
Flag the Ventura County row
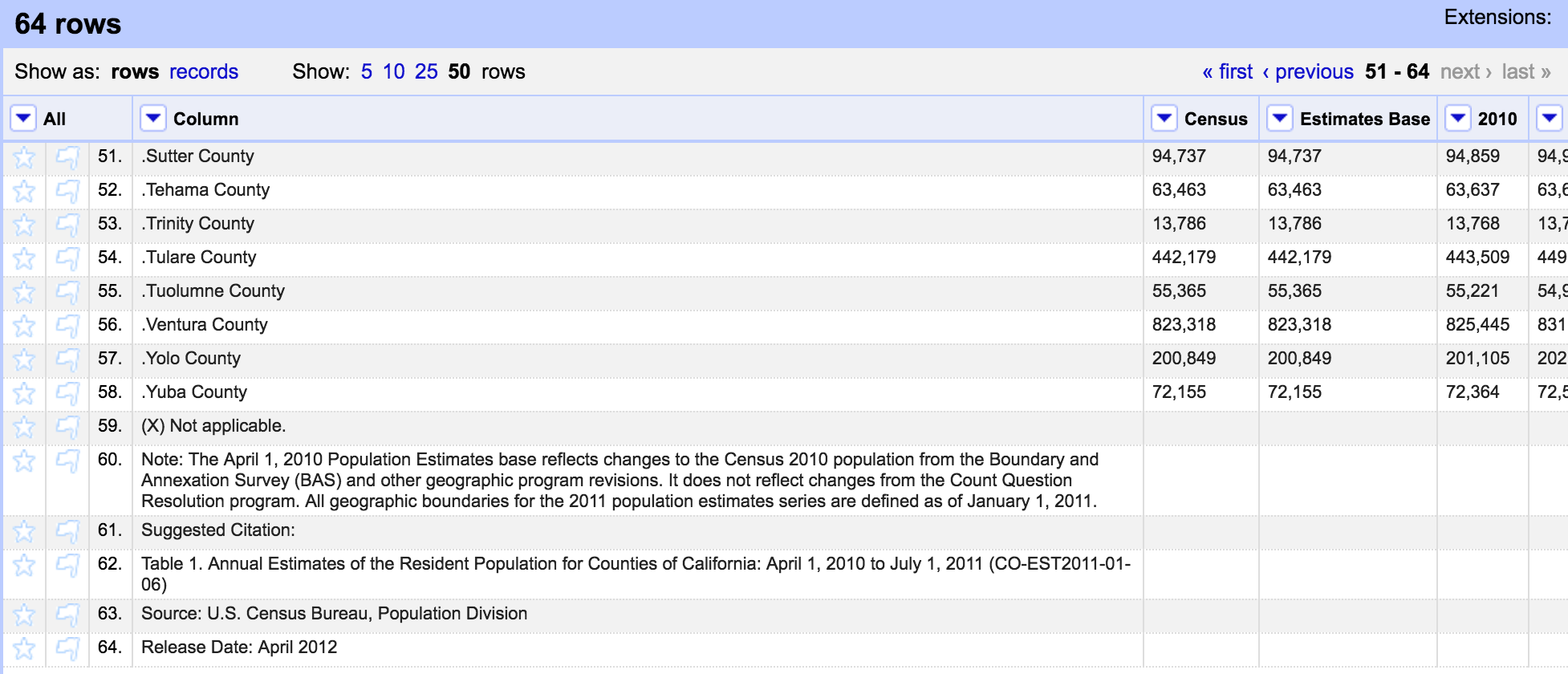point(67,326)
